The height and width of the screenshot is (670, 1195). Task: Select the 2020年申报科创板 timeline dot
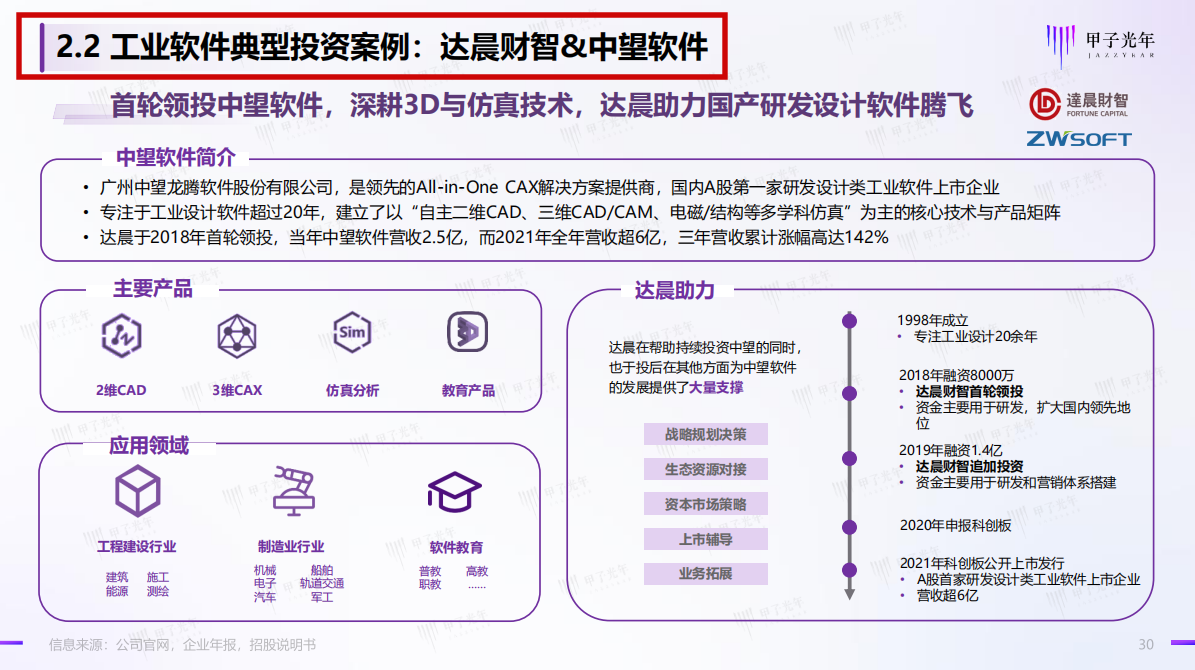pyautogui.click(x=849, y=526)
